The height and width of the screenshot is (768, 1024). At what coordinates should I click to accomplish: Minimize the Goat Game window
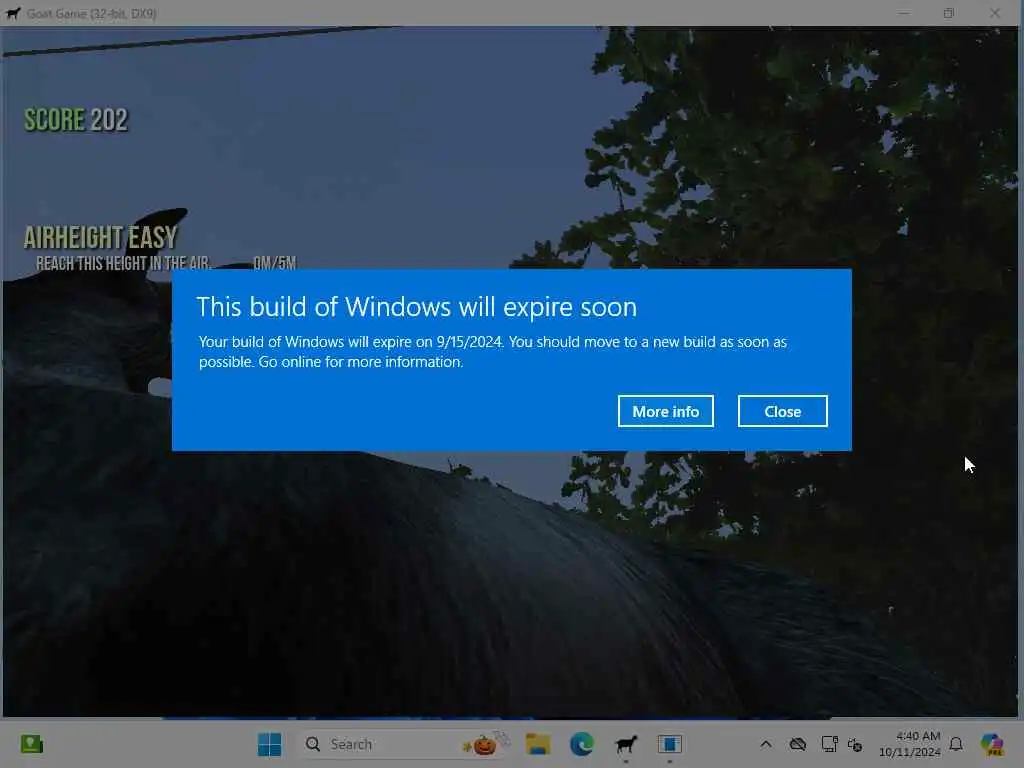point(903,13)
